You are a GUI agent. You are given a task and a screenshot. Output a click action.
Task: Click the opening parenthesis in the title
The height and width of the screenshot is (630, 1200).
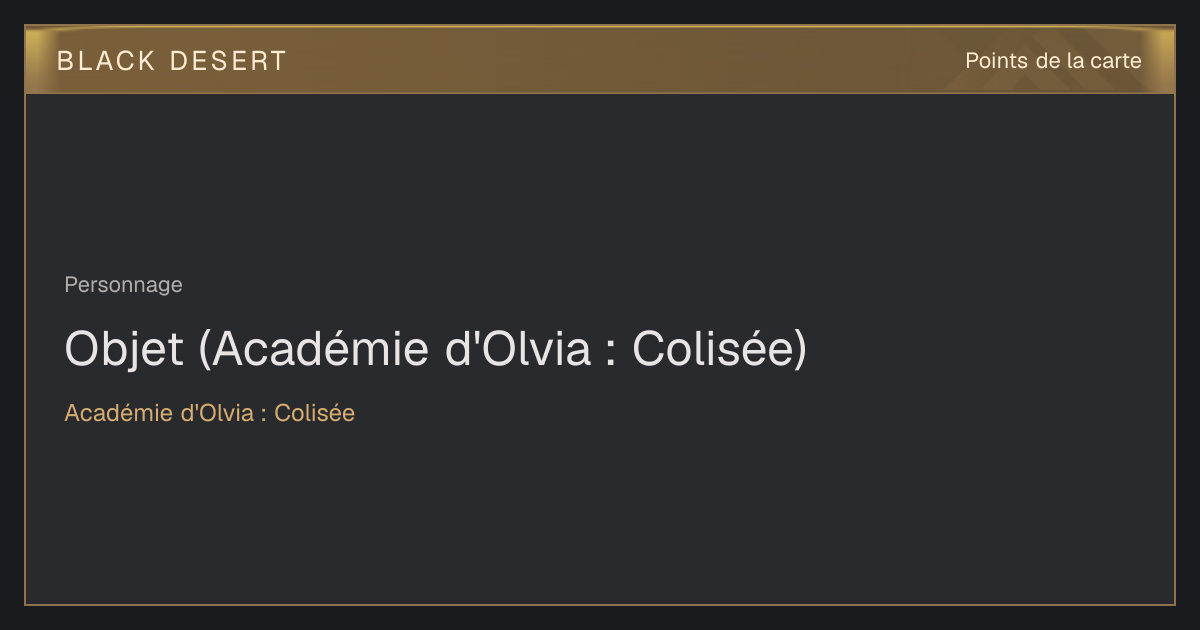point(203,350)
